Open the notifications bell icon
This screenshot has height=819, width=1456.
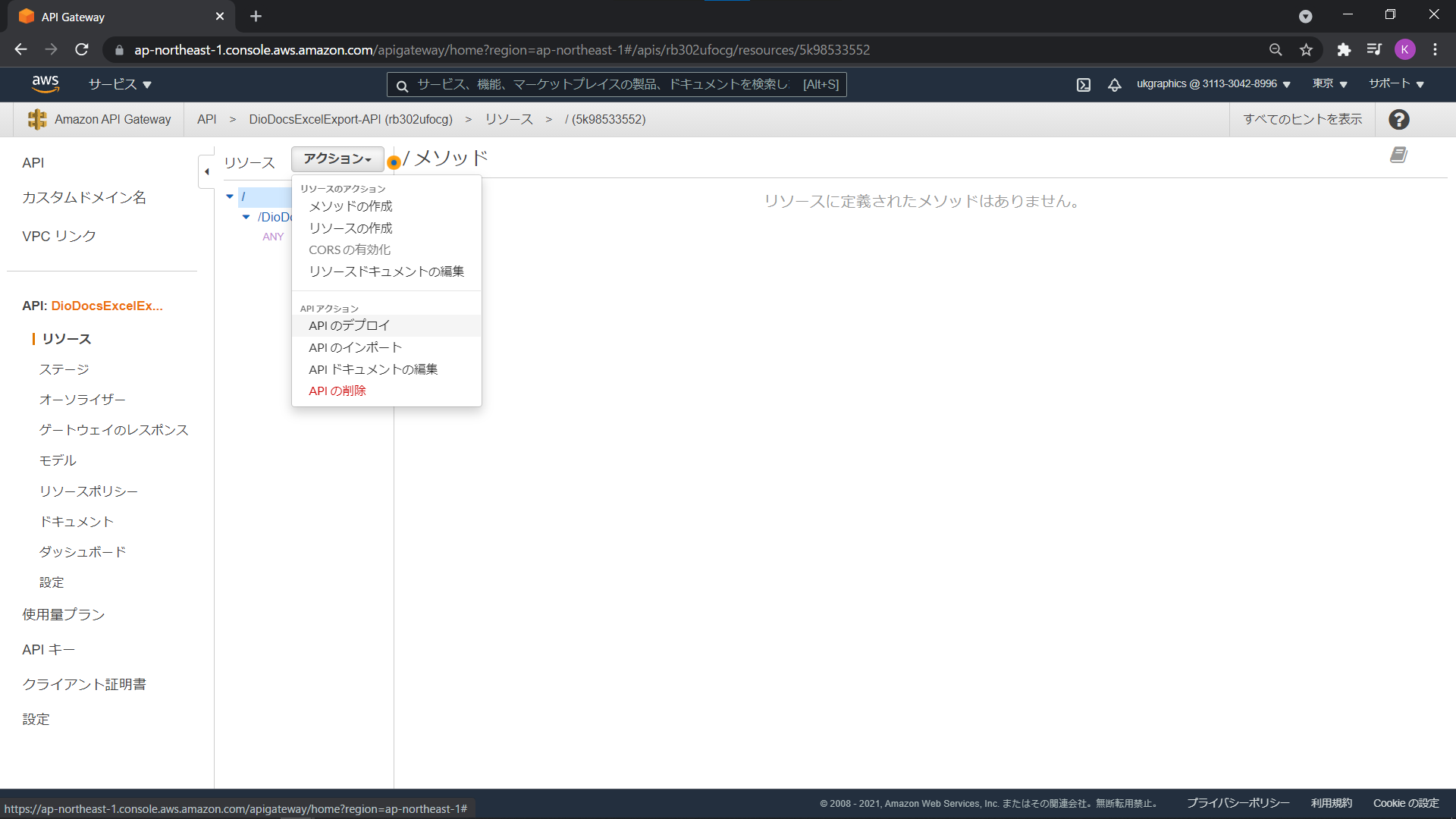(x=1114, y=84)
